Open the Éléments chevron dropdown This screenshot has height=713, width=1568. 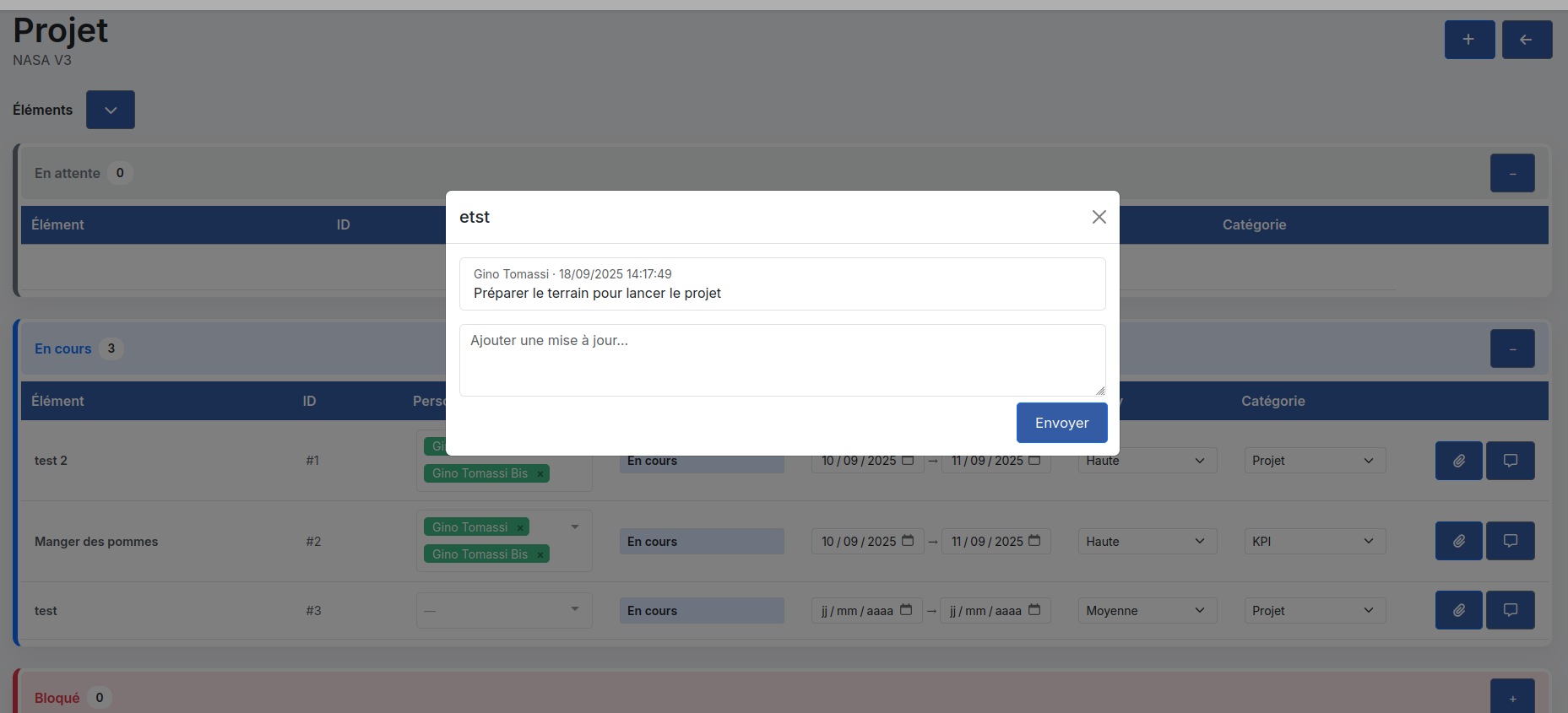click(111, 110)
